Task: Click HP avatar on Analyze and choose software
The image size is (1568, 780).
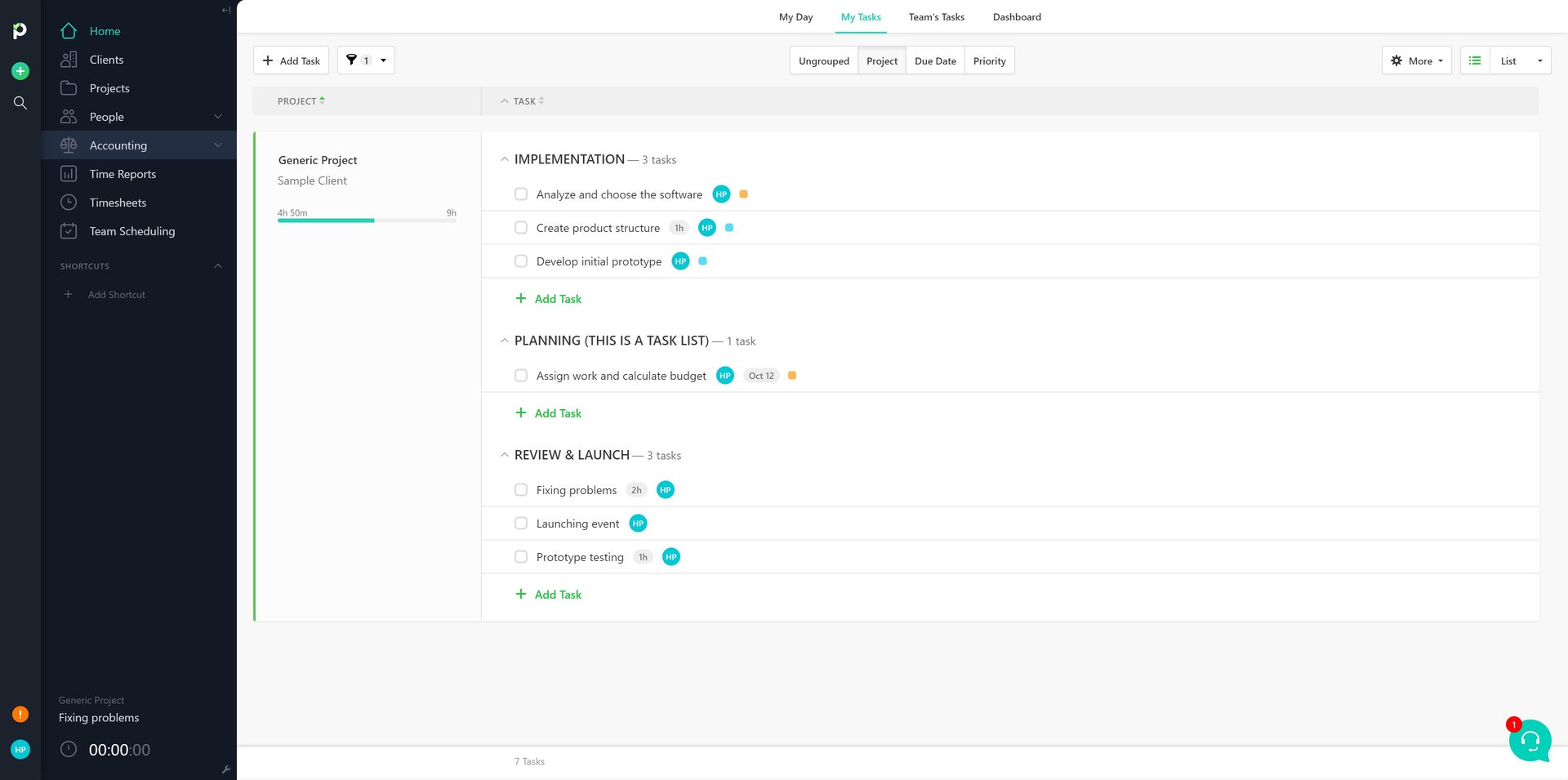Action: (721, 194)
